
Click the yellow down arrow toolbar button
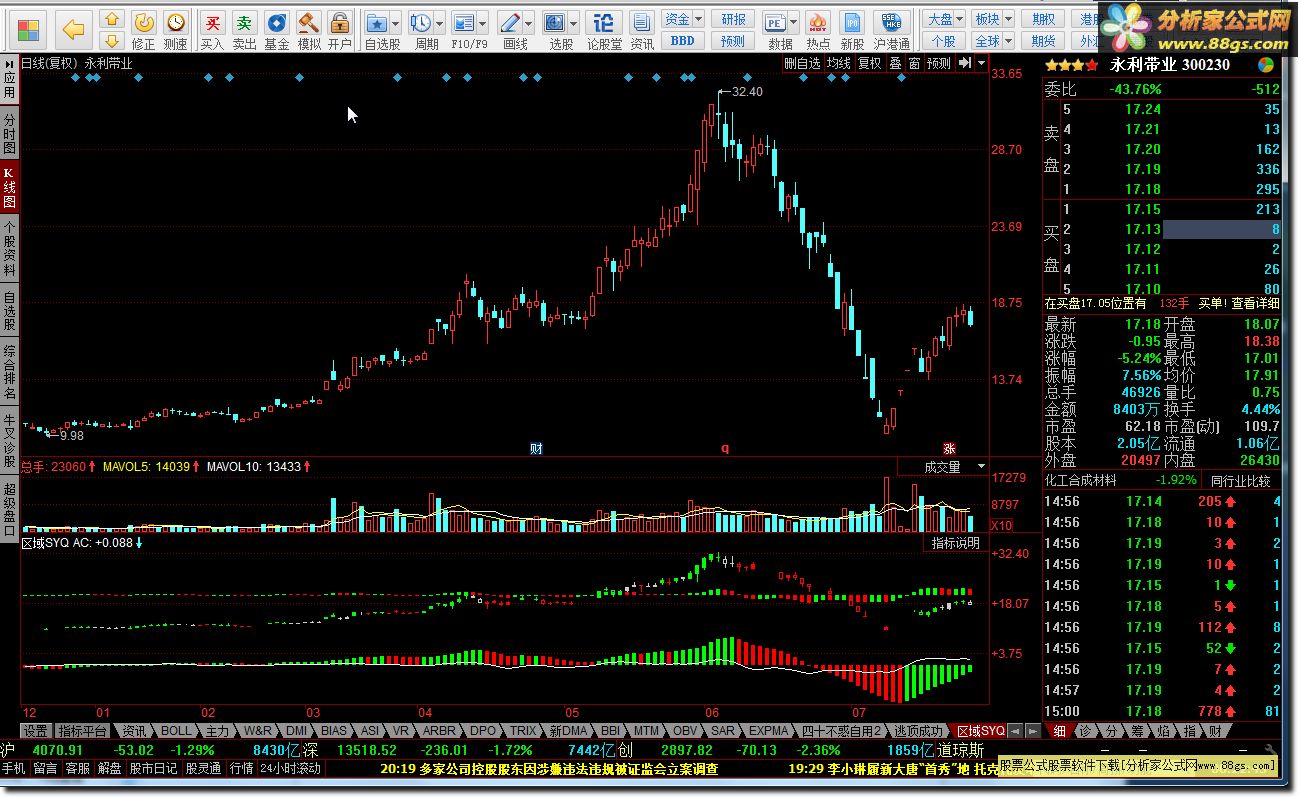pyautogui.click(x=112, y=40)
